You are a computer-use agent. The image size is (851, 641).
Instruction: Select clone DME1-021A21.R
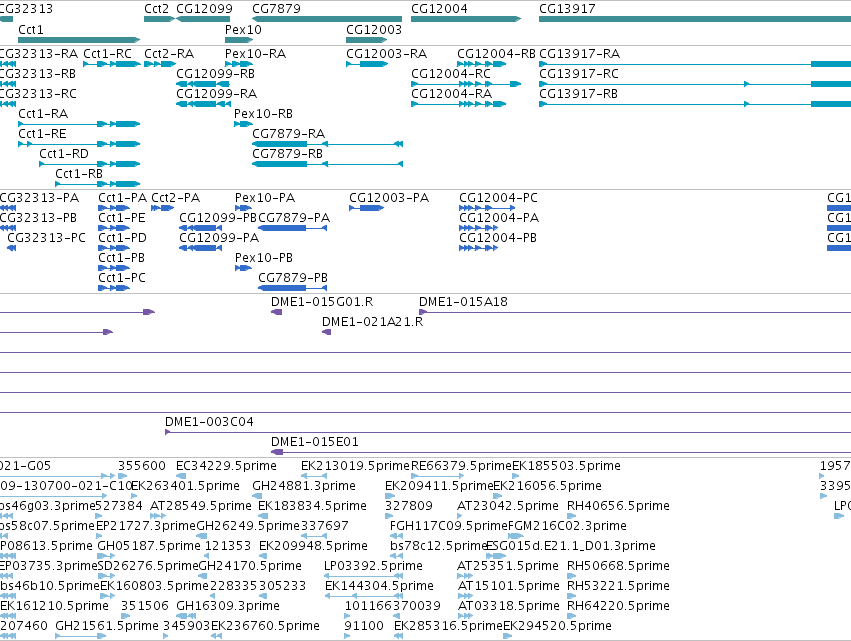[326, 332]
